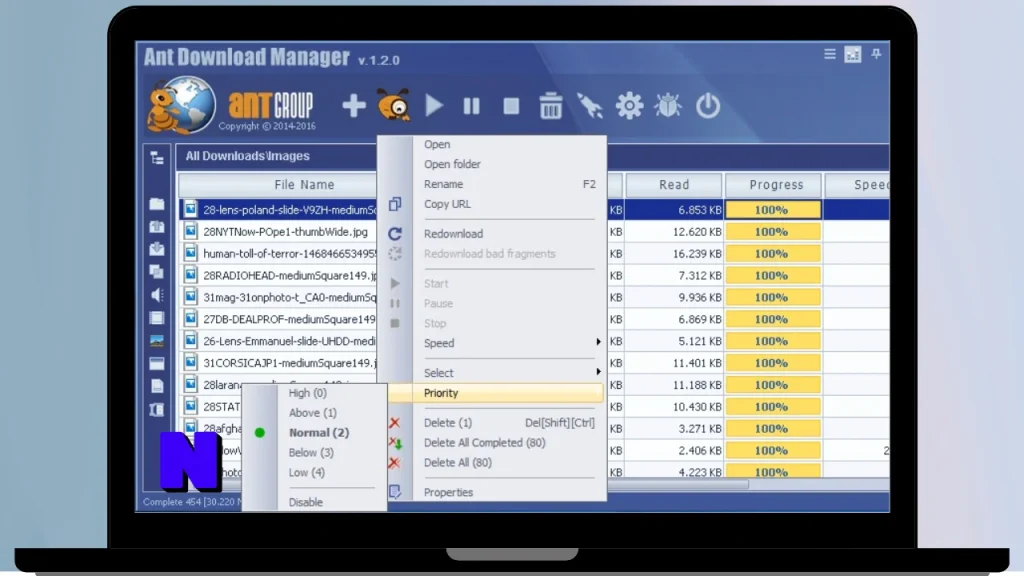Set priority to Normal (2)
The height and width of the screenshot is (576, 1024).
pyautogui.click(x=319, y=432)
